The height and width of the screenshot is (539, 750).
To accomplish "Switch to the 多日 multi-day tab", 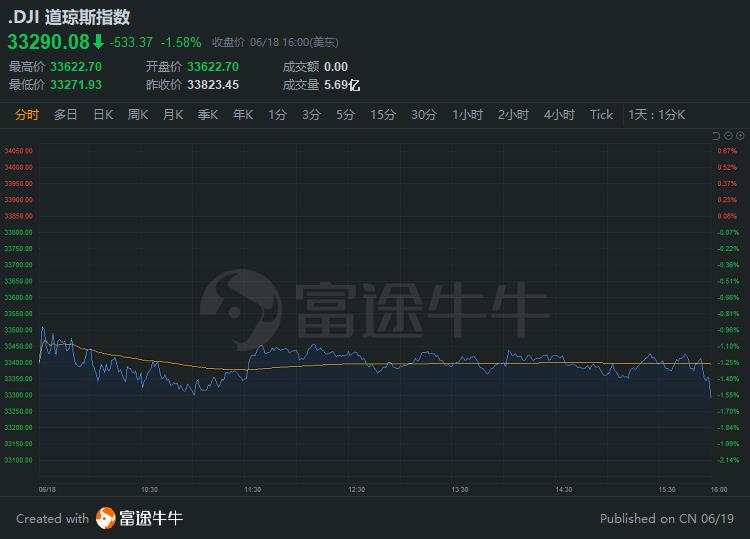I will point(65,115).
